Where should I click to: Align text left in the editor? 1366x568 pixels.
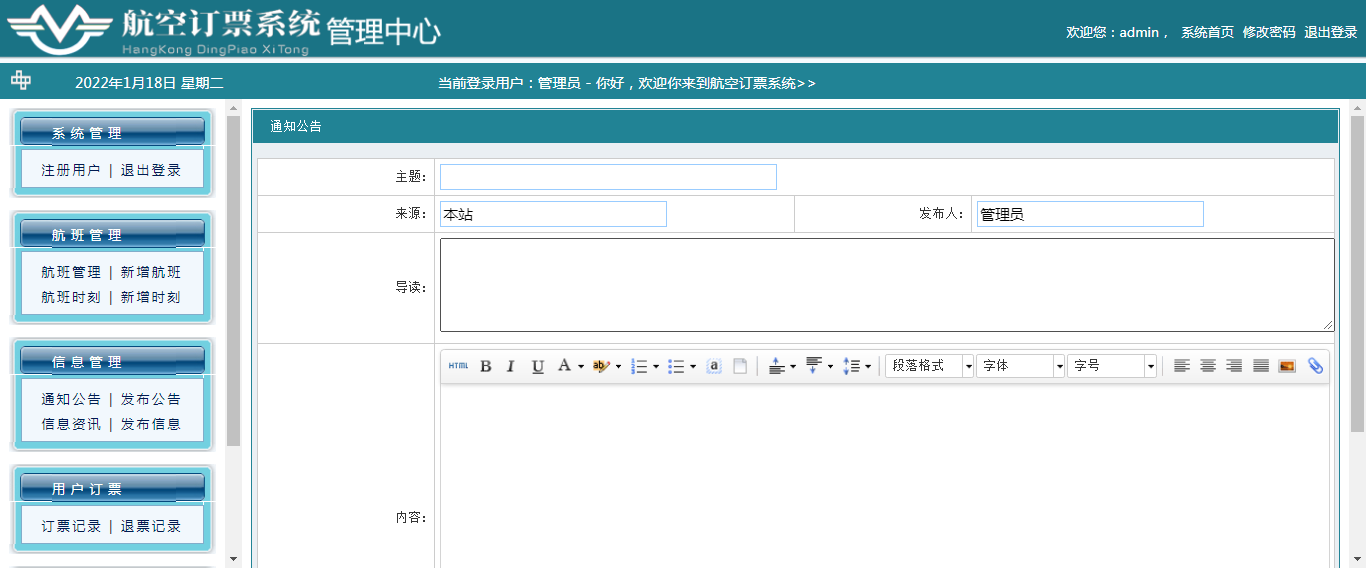pos(1182,366)
